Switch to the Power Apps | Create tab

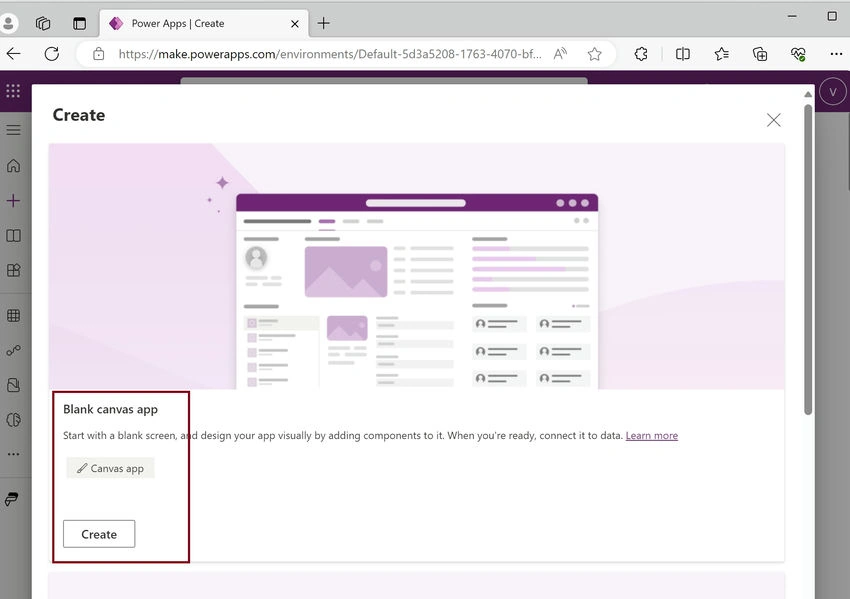tap(204, 23)
